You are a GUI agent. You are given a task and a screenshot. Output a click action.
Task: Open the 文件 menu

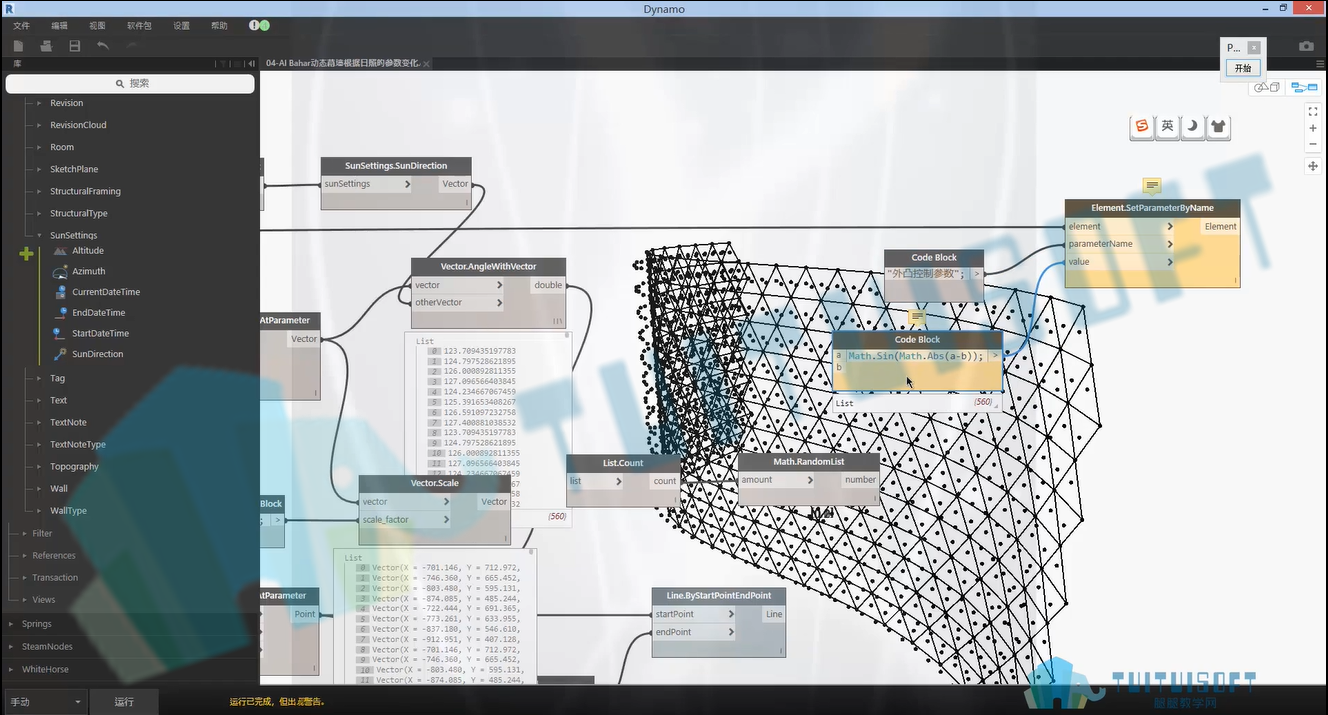(21, 25)
